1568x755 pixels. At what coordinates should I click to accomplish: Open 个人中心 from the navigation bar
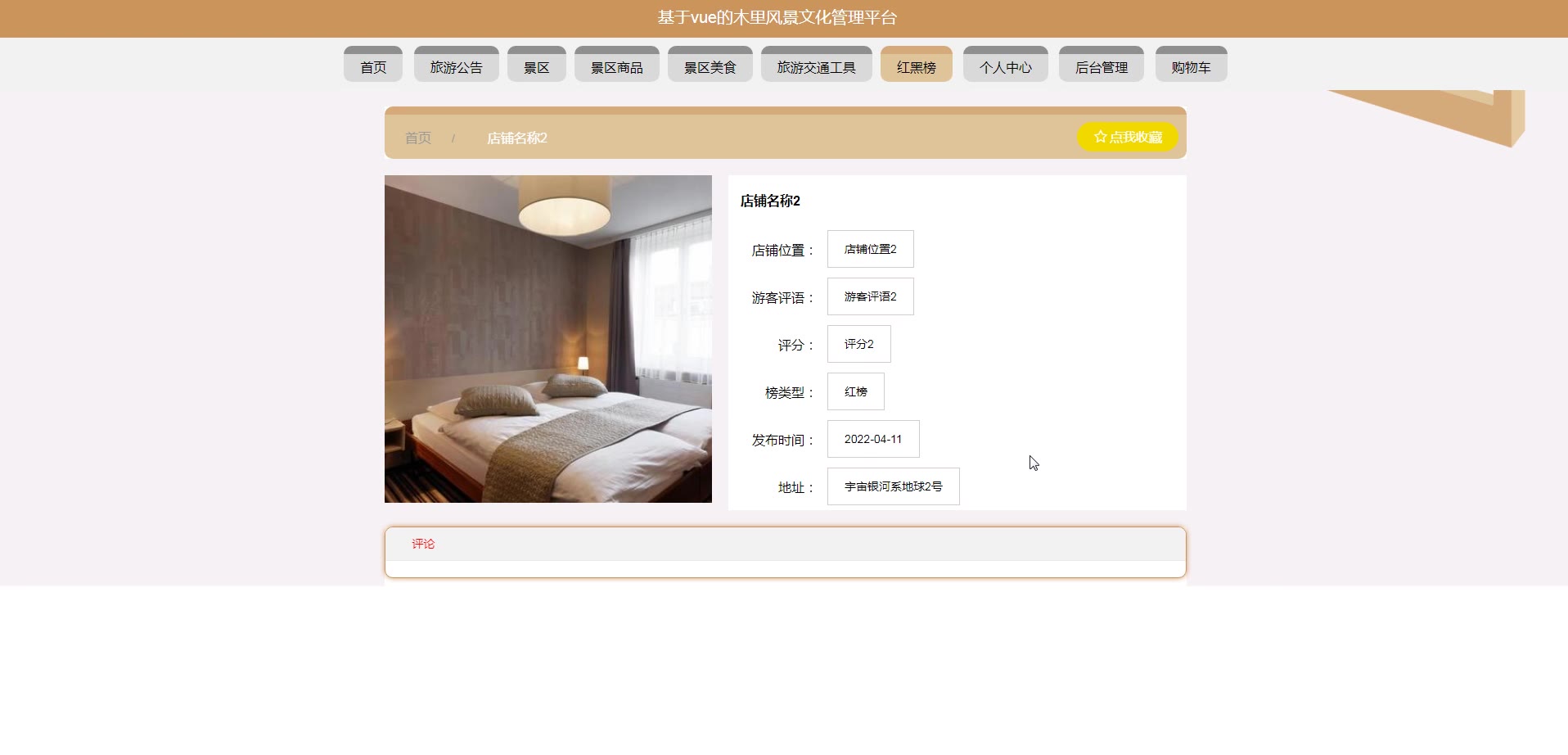click(1005, 65)
